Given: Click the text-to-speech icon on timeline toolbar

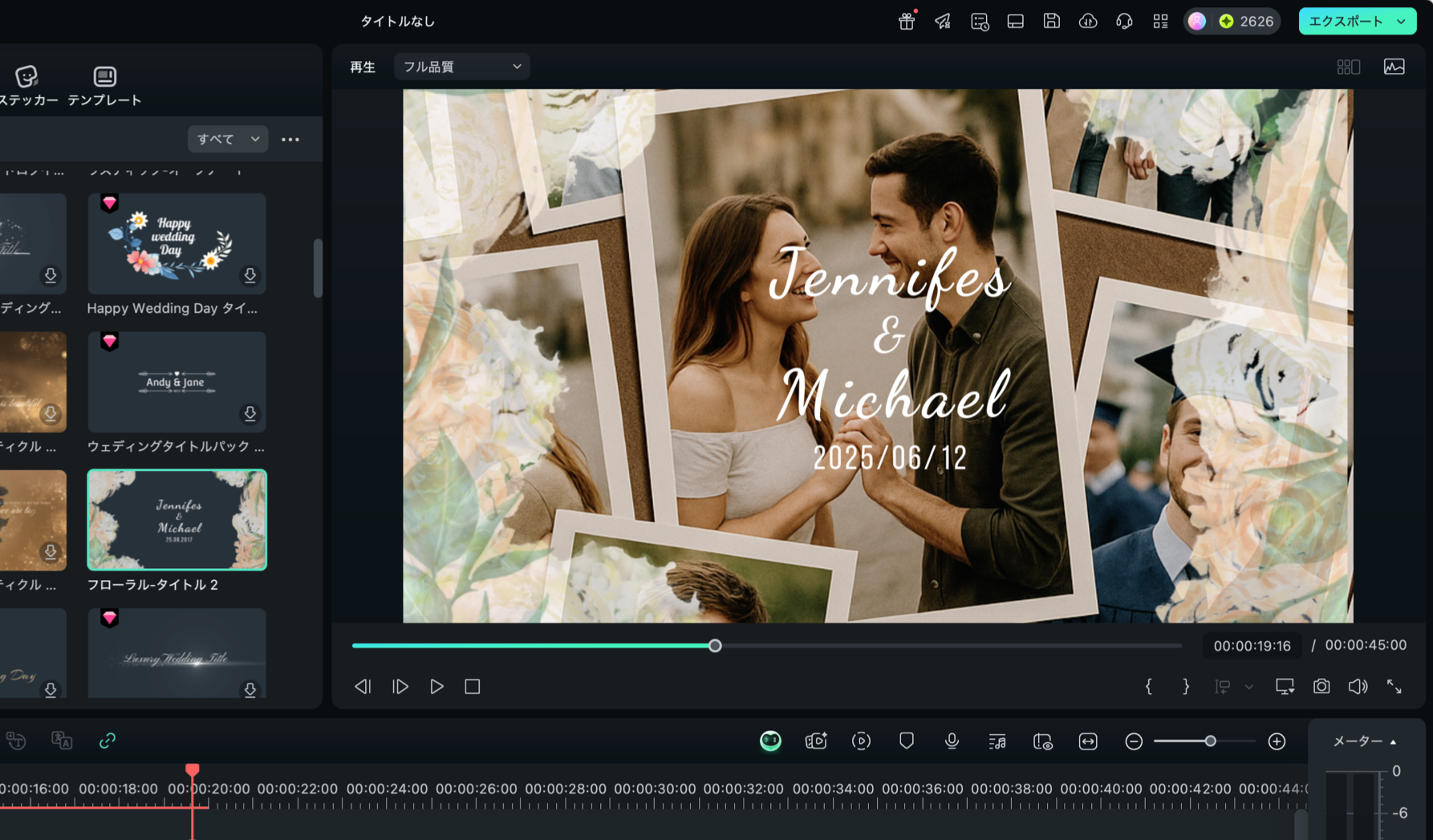Looking at the screenshot, I should click(x=16, y=741).
